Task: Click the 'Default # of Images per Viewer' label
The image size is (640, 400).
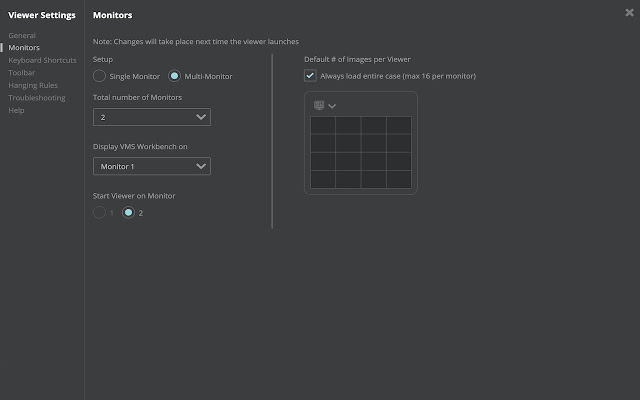Action: point(357,60)
